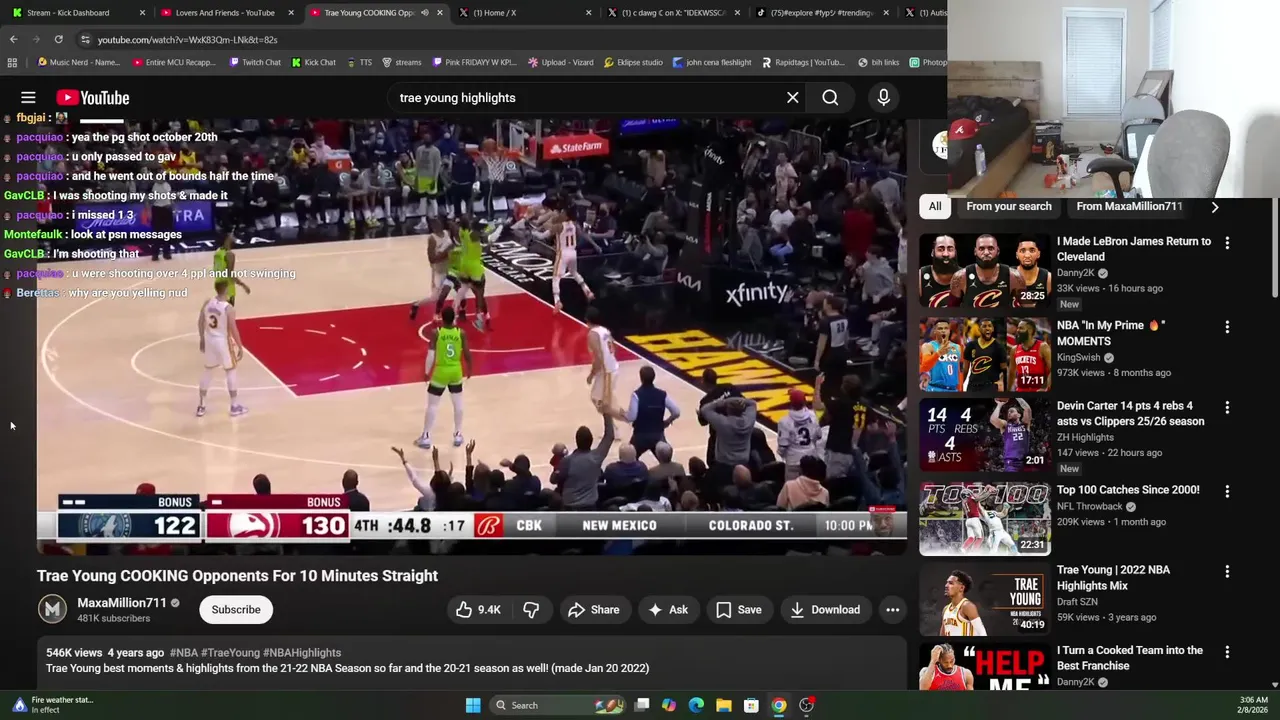Click the YouTube search field text
This screenshot has height=720, width=1280.
[458, 98]
